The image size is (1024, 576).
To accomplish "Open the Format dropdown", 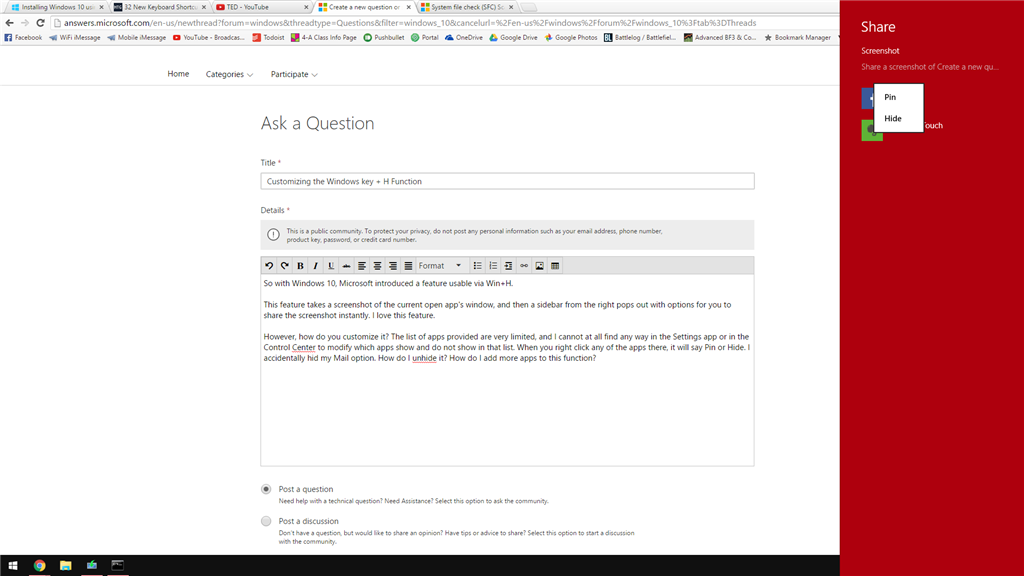I will point(441,266).
